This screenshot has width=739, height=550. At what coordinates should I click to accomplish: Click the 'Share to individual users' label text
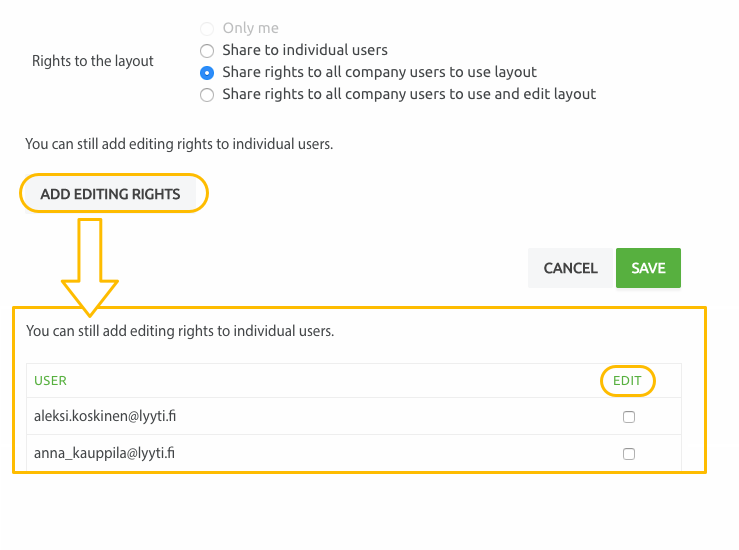[305, 50]
